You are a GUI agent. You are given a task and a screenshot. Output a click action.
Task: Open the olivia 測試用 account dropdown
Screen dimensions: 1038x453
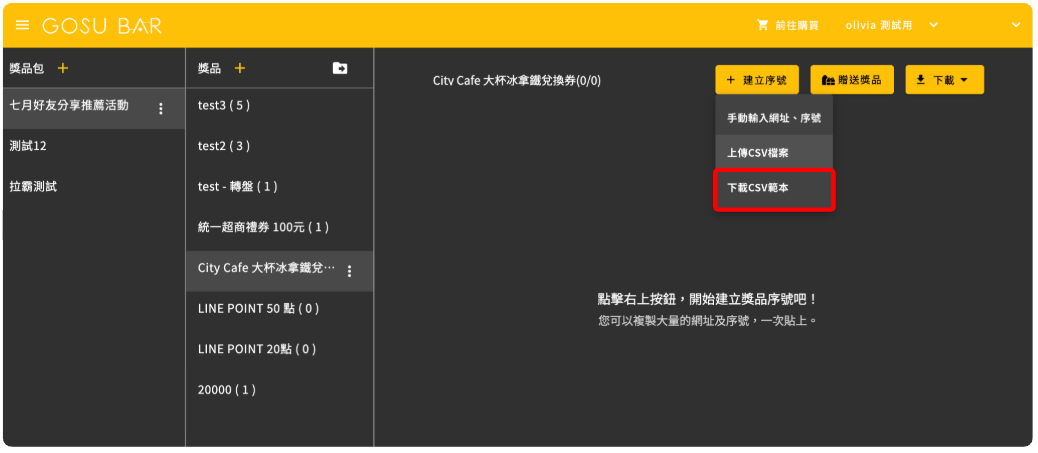[891, 25]
